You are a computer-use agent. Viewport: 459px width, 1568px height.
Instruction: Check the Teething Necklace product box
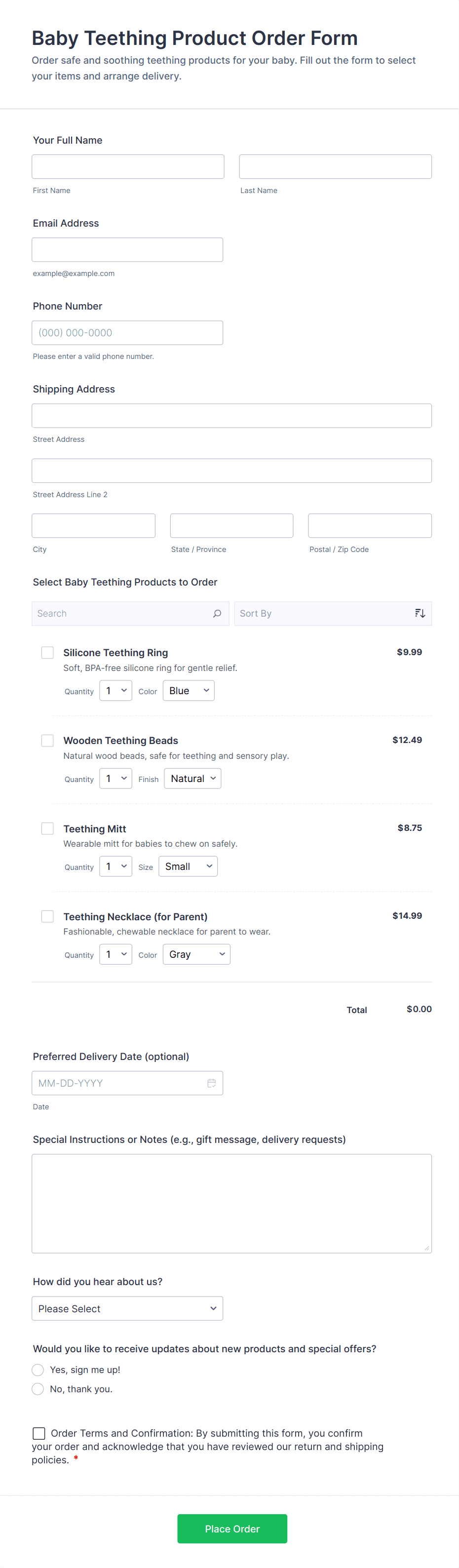tap(47, 916)
